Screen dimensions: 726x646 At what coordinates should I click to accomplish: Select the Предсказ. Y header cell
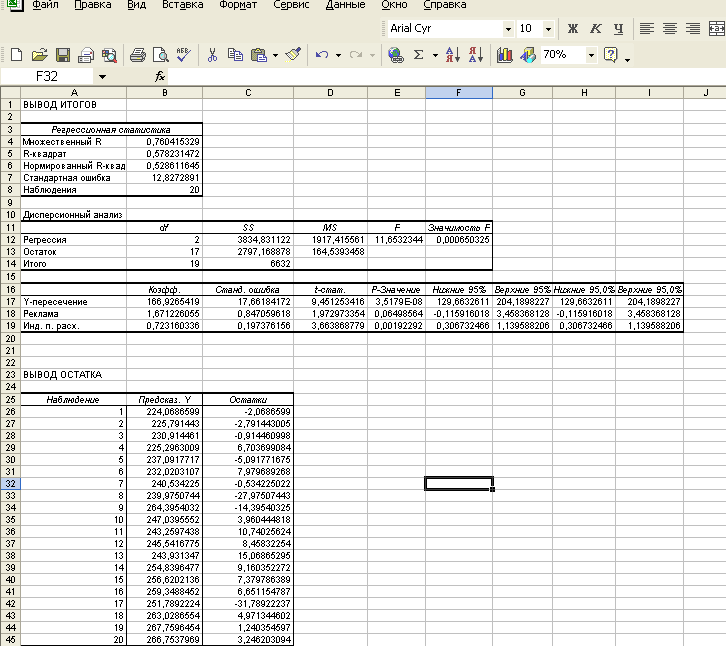[x=164, y=399]
